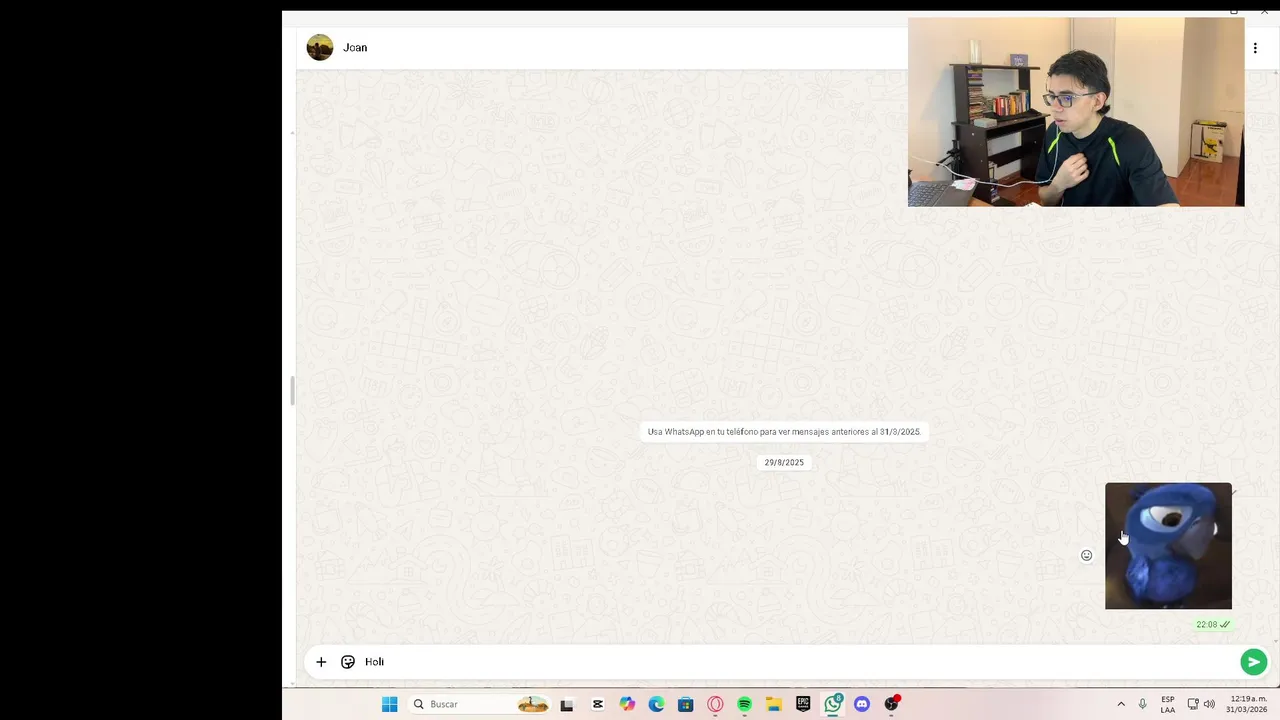Open File Explorer from the taskbar

coord(774,704)
